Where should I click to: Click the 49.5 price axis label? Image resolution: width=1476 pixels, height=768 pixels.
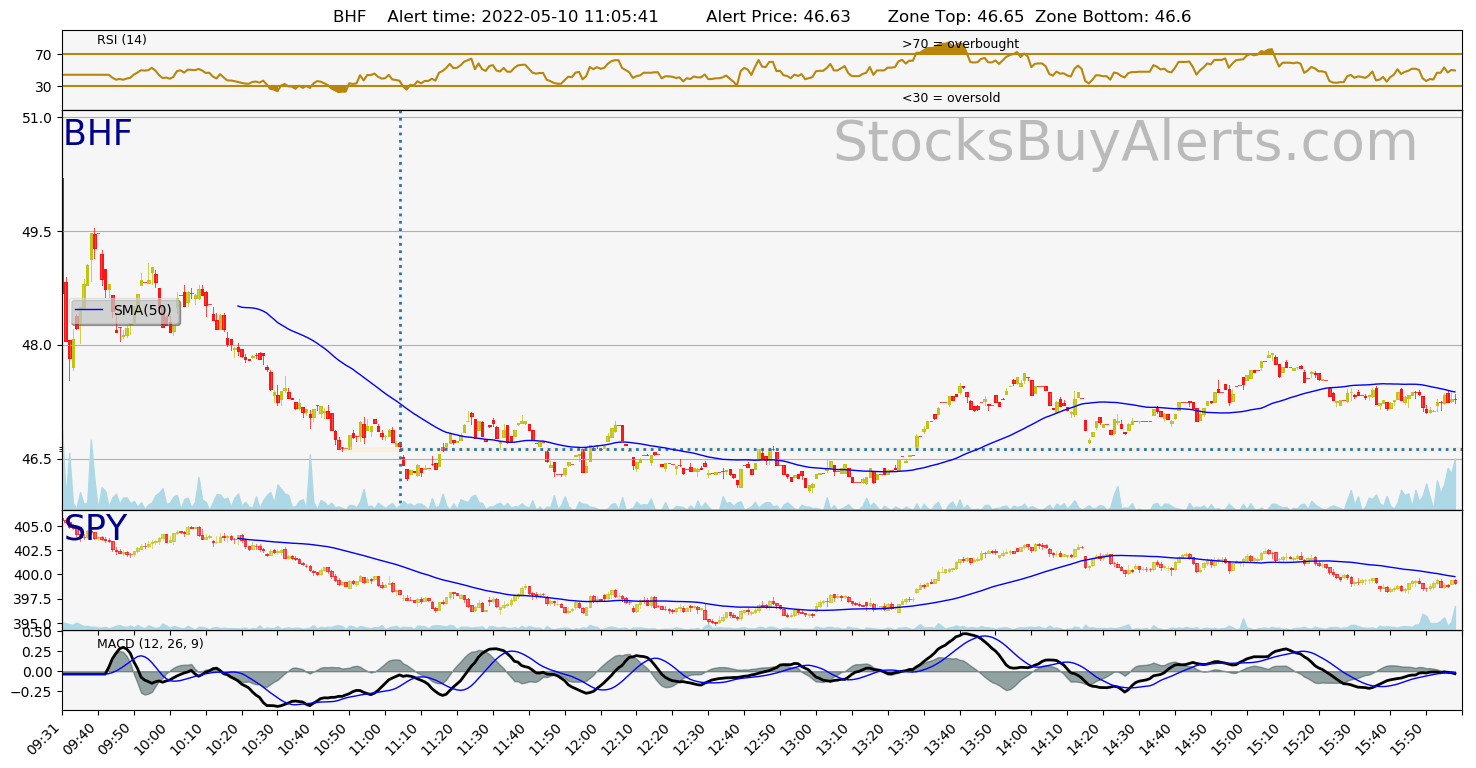click(37, 232)
